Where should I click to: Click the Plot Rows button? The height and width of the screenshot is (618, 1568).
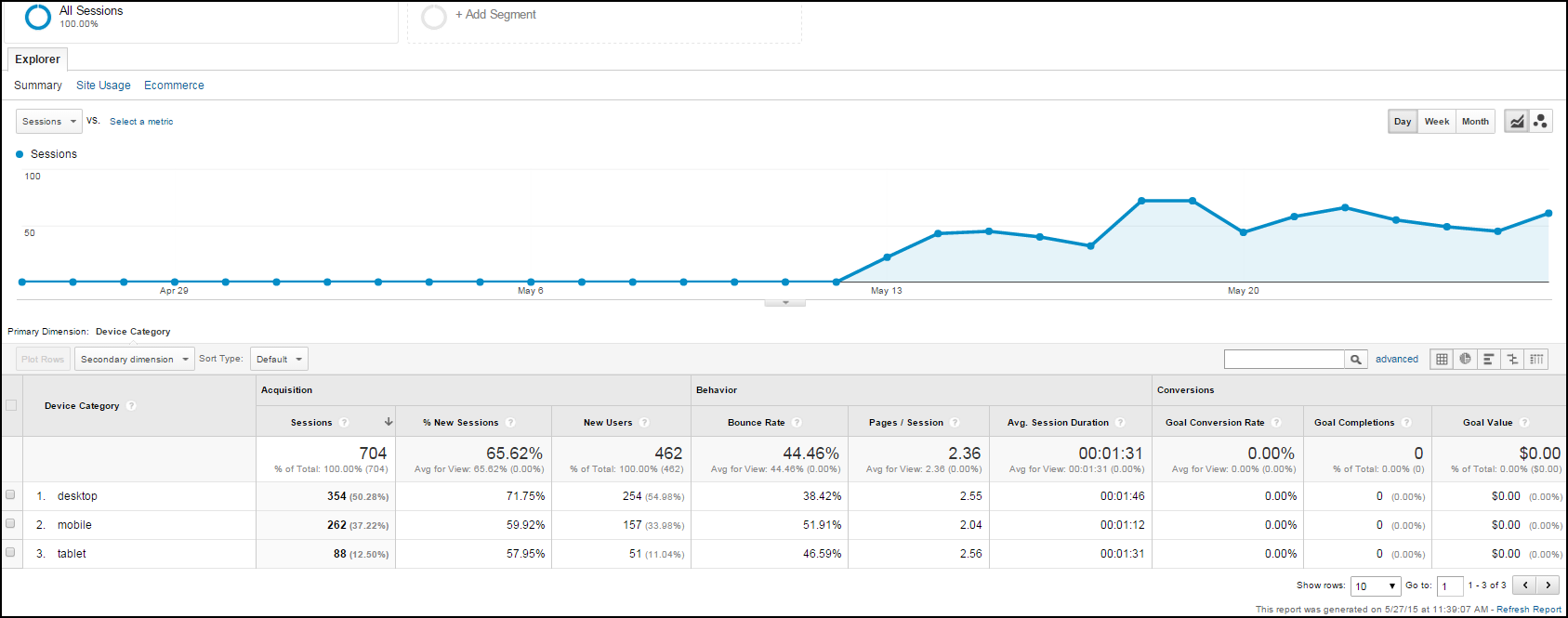pyautogui.click(x=43, y=360)
